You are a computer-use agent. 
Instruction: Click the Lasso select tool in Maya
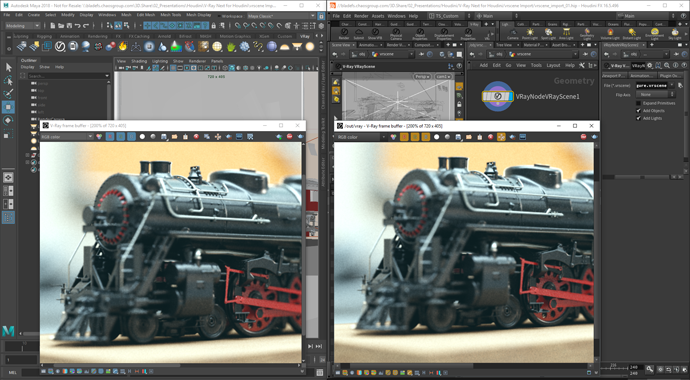click(x=8, y=80)
